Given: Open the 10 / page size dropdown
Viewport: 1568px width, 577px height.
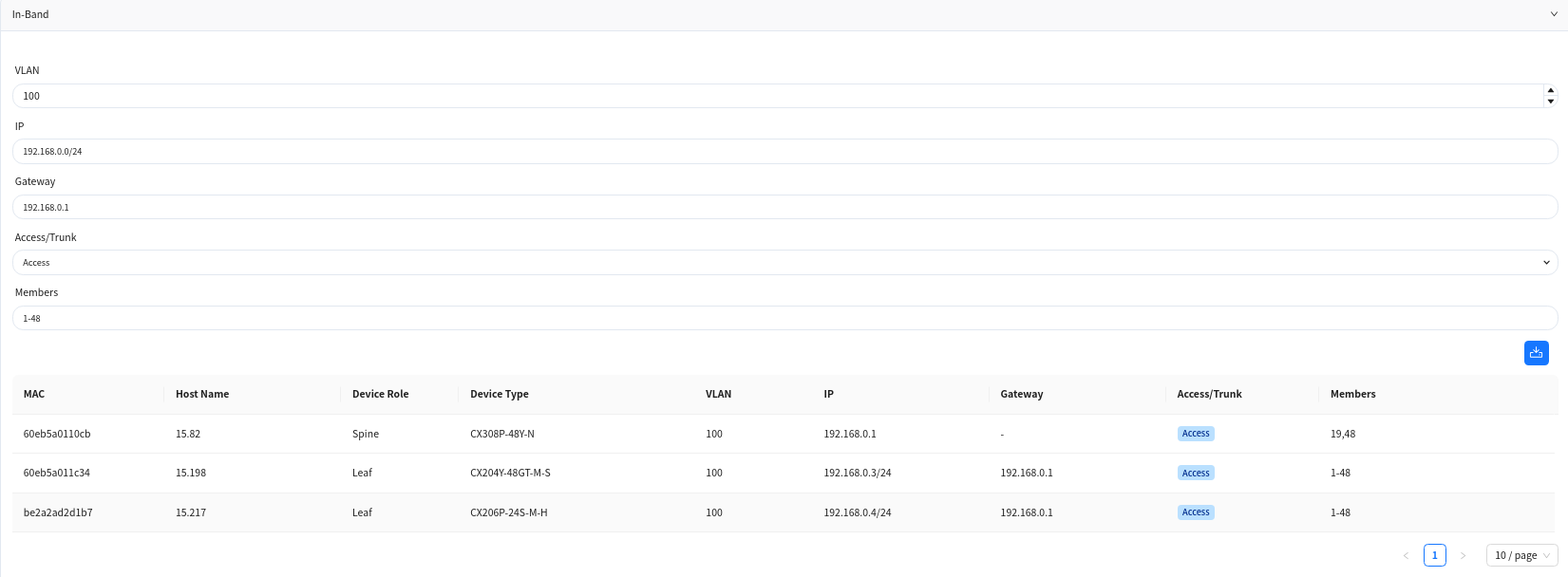Looking at the screenshot, I should click(1521, 555).
